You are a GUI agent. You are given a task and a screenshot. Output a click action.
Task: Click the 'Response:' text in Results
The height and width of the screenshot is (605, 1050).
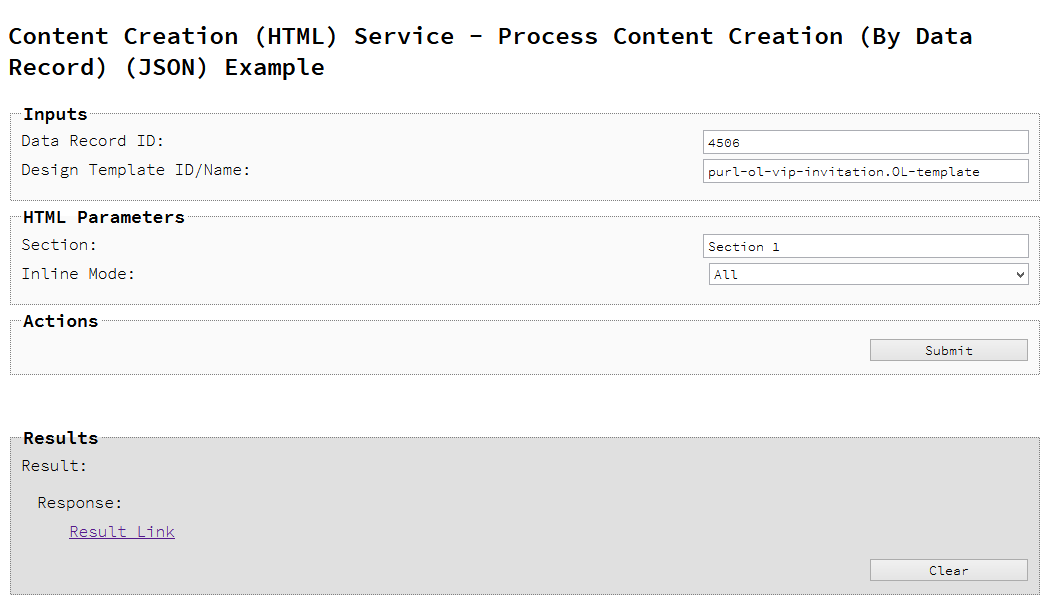(80, 503)
